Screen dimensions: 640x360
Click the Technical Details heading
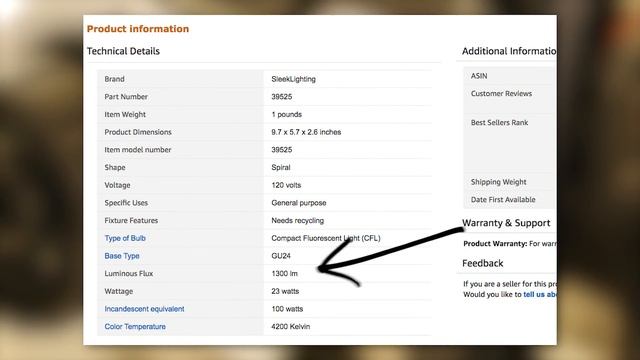point(123,51)
